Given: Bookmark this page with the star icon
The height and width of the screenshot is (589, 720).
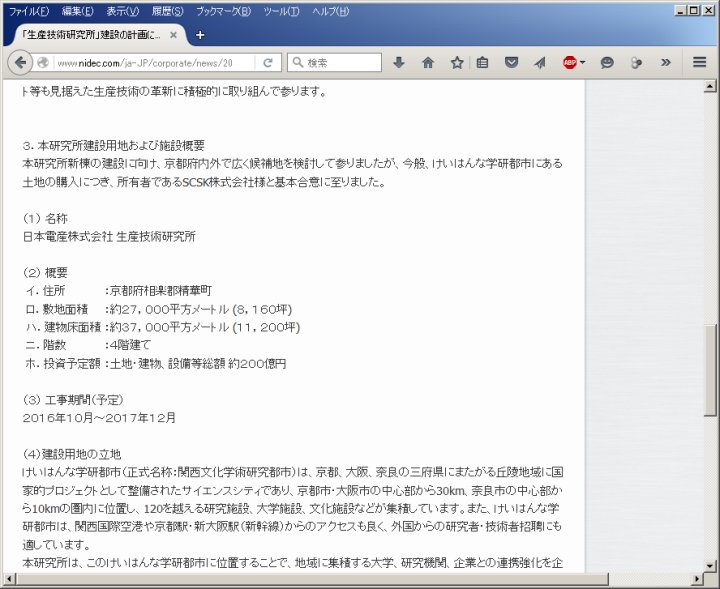Looking at the screenshot, I should [457, 62].
